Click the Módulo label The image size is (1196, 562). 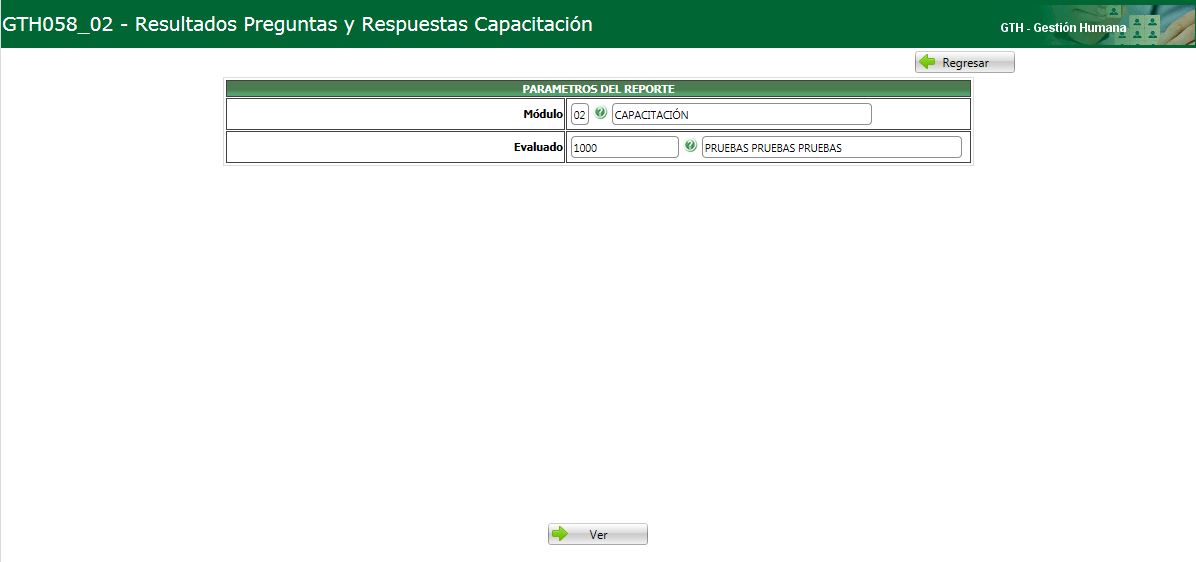[x=542, y=114]
